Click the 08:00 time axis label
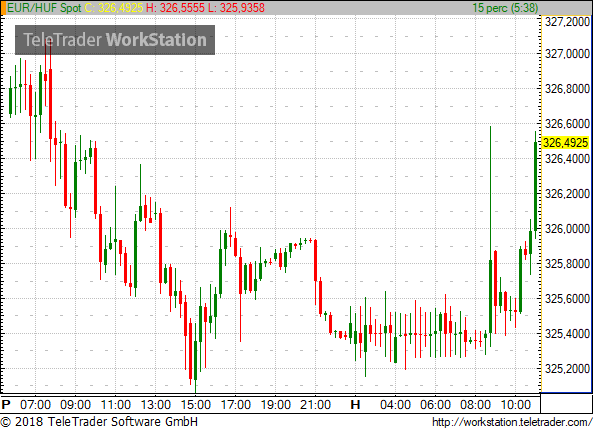The width and height of the screenshot is (593, 431). tap(475, 405)
